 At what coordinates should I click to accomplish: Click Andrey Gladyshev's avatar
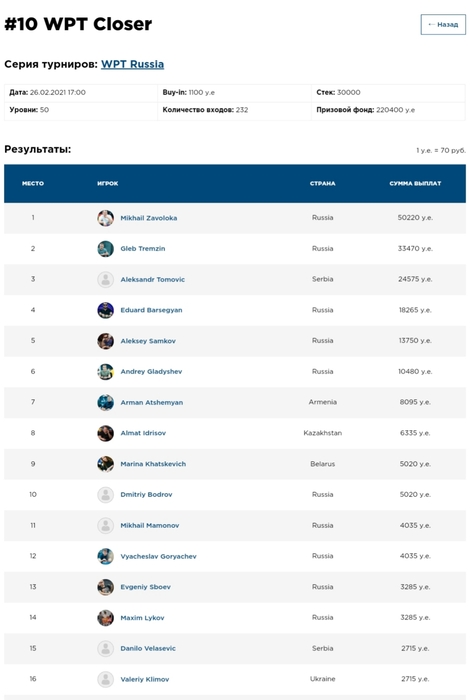105,371
